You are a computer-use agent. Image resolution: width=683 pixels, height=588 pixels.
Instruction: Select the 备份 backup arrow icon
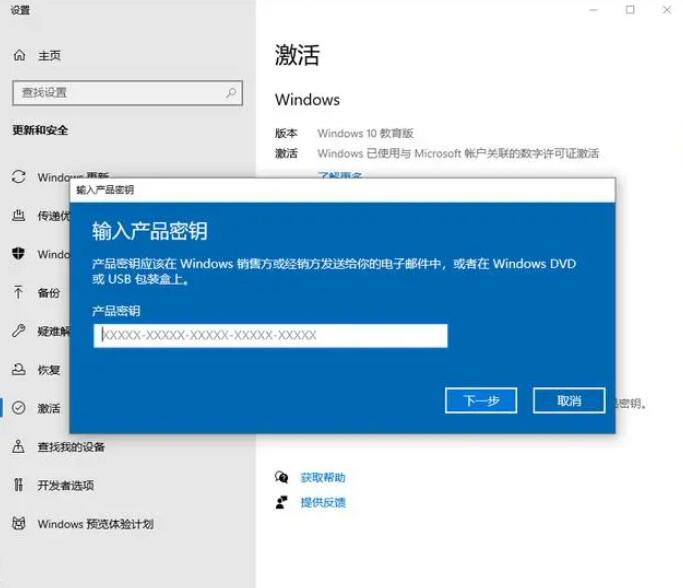tap(18, 292)
